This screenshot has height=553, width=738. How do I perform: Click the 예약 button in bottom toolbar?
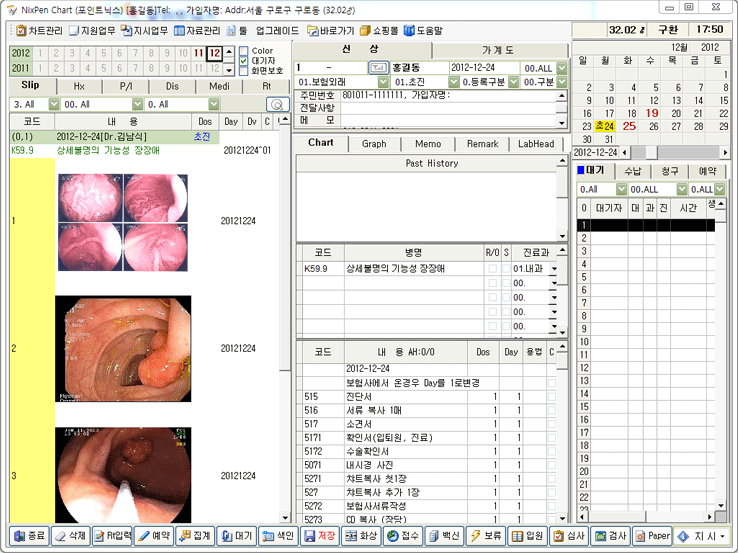[x=153, y=536]
